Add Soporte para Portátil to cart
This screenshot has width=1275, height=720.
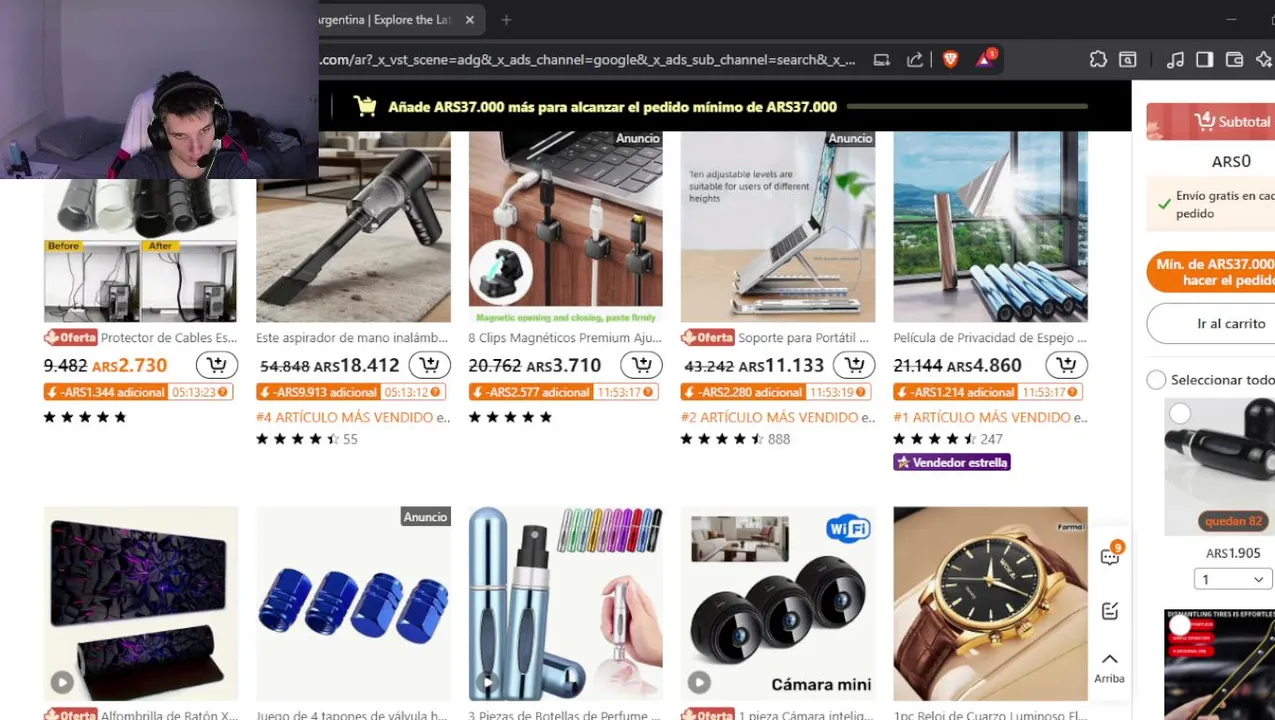[x=854, y=365]
